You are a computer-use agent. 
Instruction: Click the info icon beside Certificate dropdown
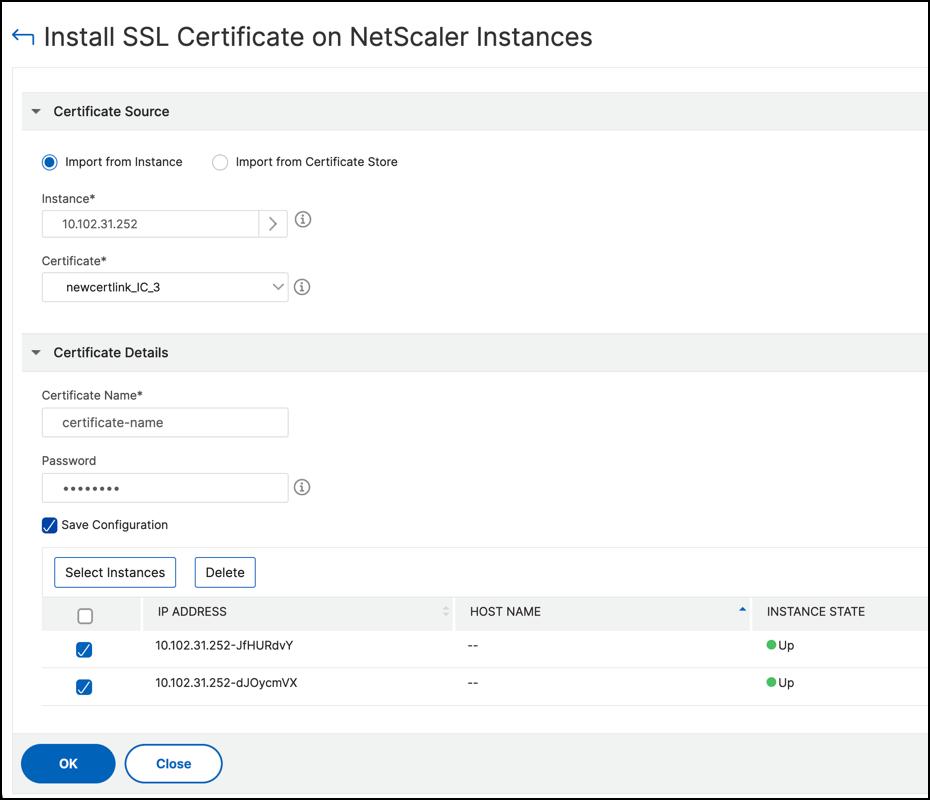[x=302, y=287]
